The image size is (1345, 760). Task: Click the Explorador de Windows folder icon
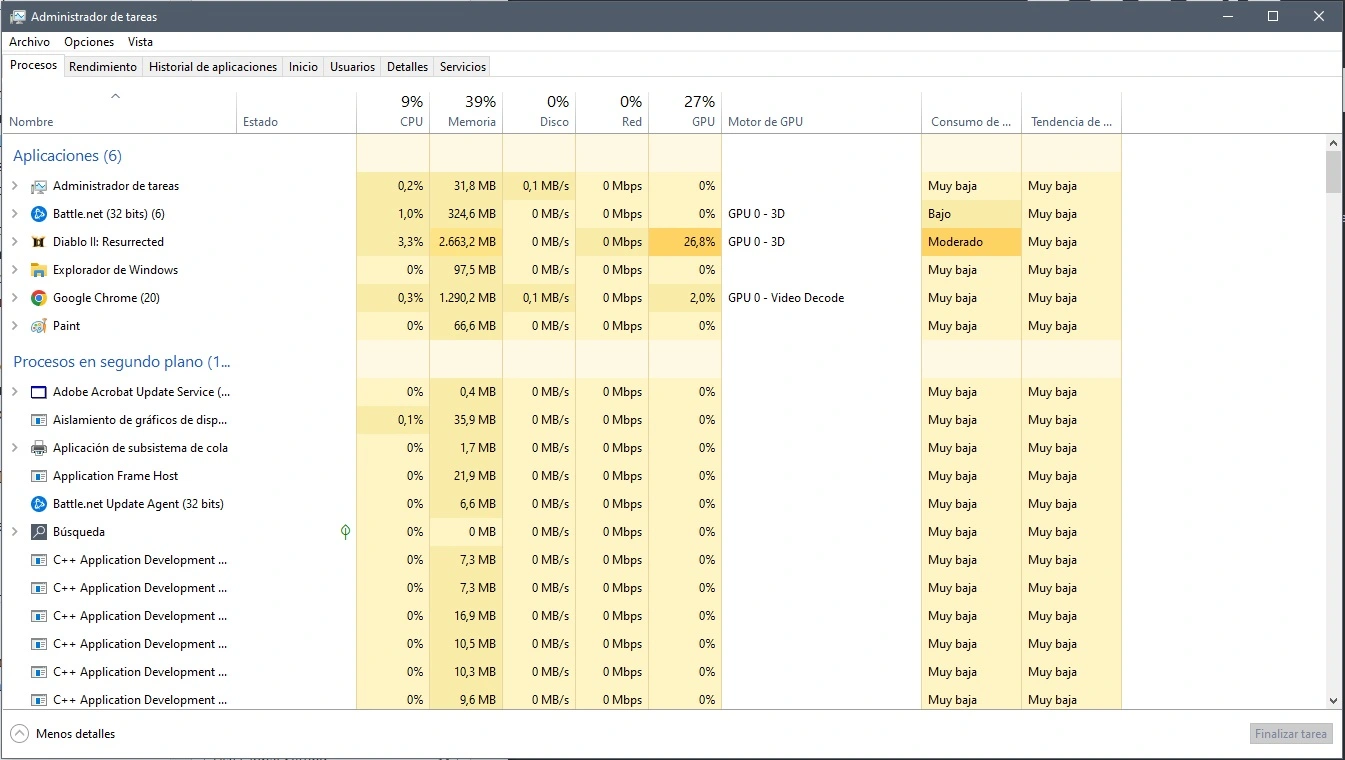tap(39, 270)
